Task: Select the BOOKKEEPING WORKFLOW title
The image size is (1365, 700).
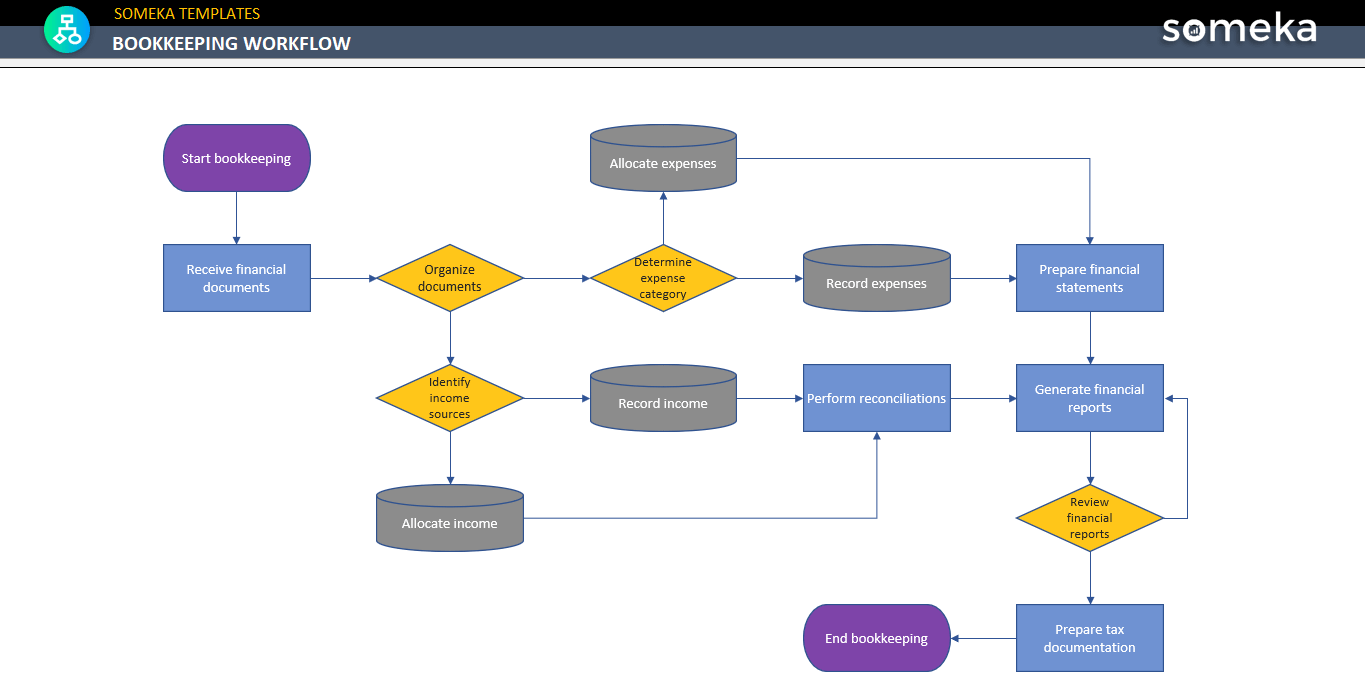Action: [232, 43]
